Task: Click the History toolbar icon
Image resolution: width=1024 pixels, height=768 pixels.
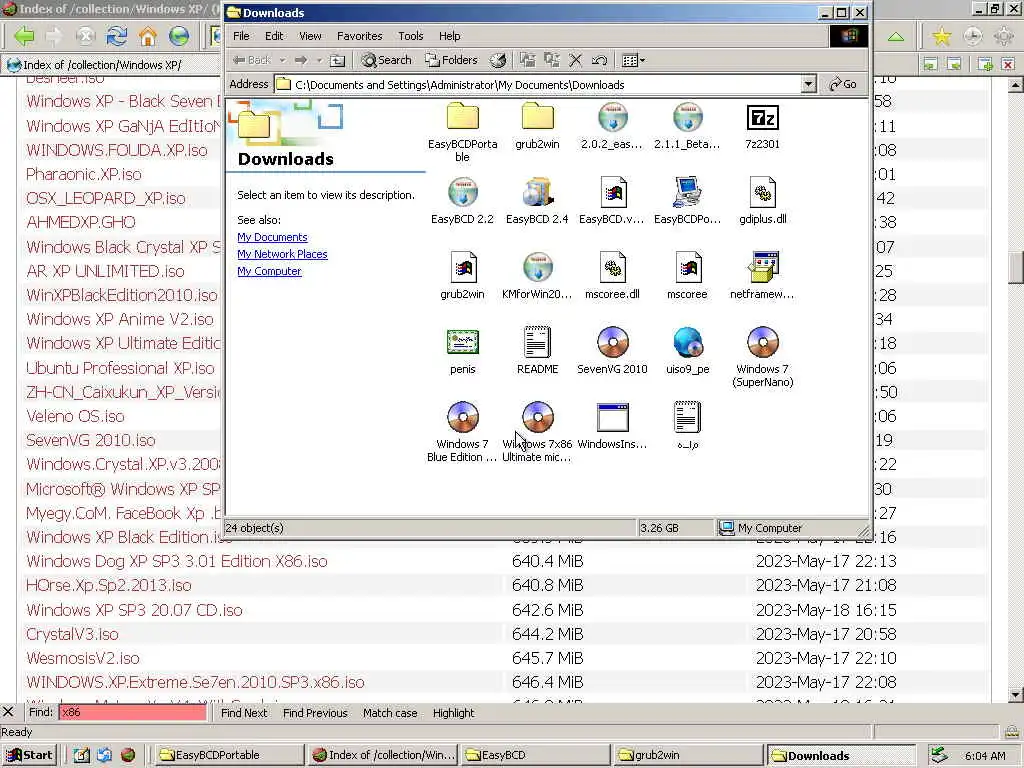Action: click(498, 61)
